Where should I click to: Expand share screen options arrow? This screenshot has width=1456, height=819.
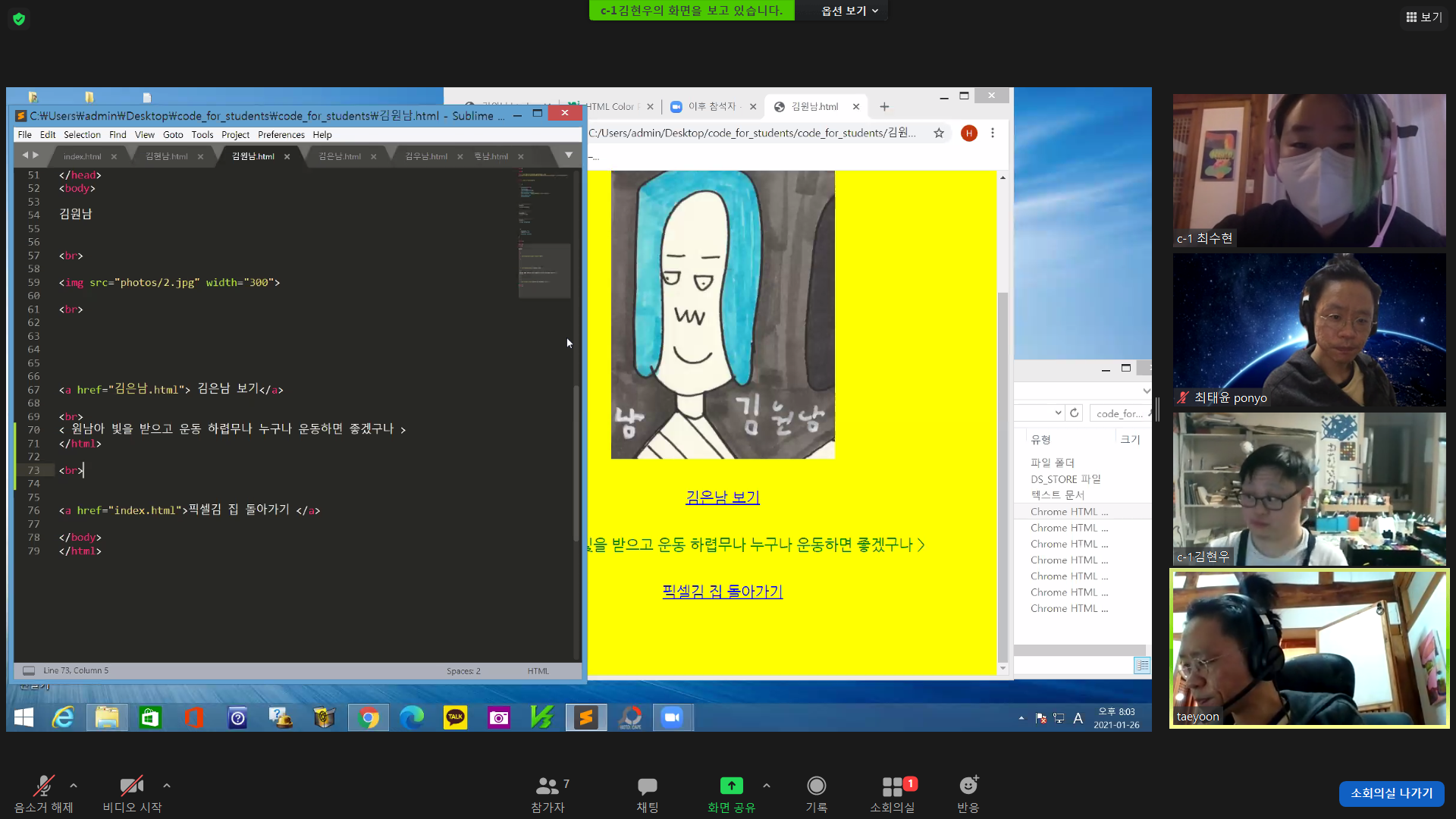[767, 786]
